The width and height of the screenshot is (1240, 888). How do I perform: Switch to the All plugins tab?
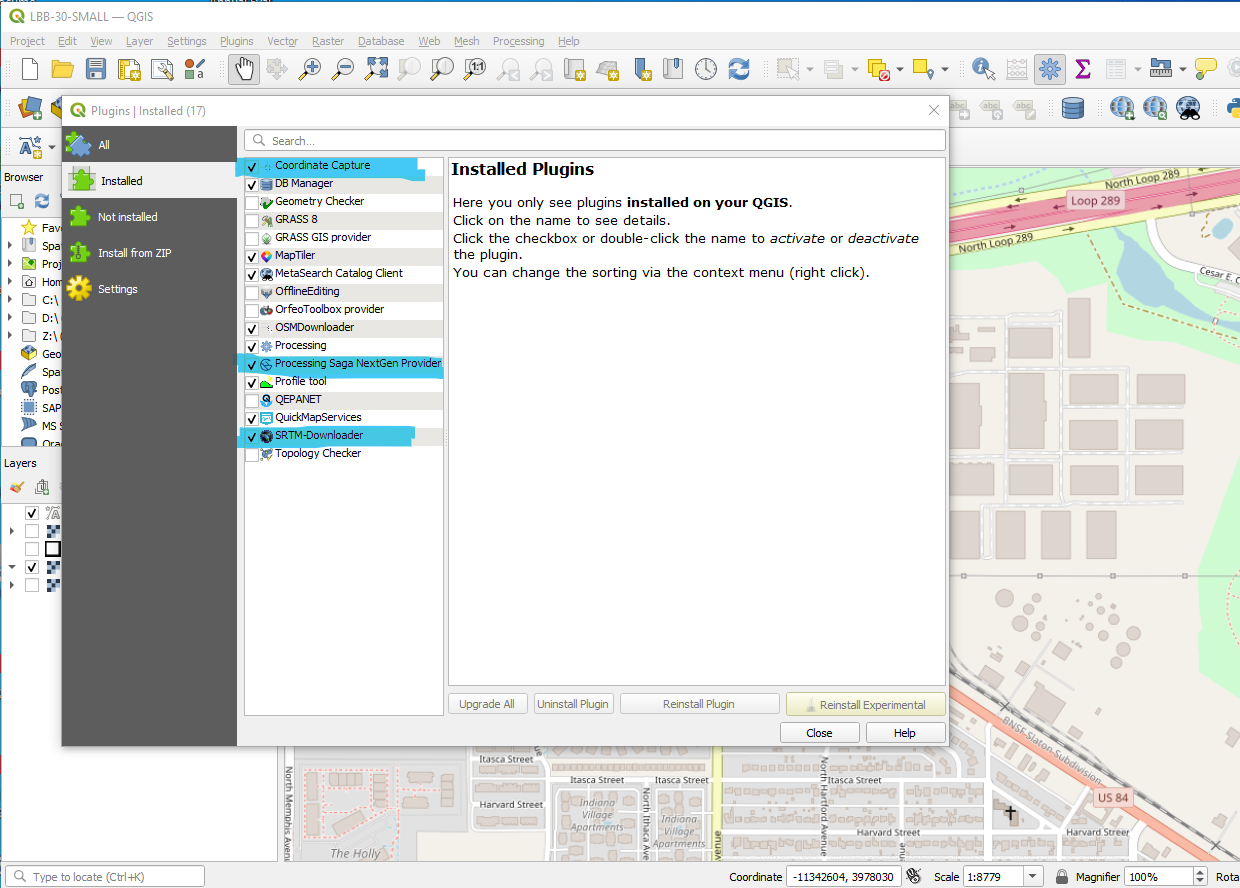click(x=149, y=145)
